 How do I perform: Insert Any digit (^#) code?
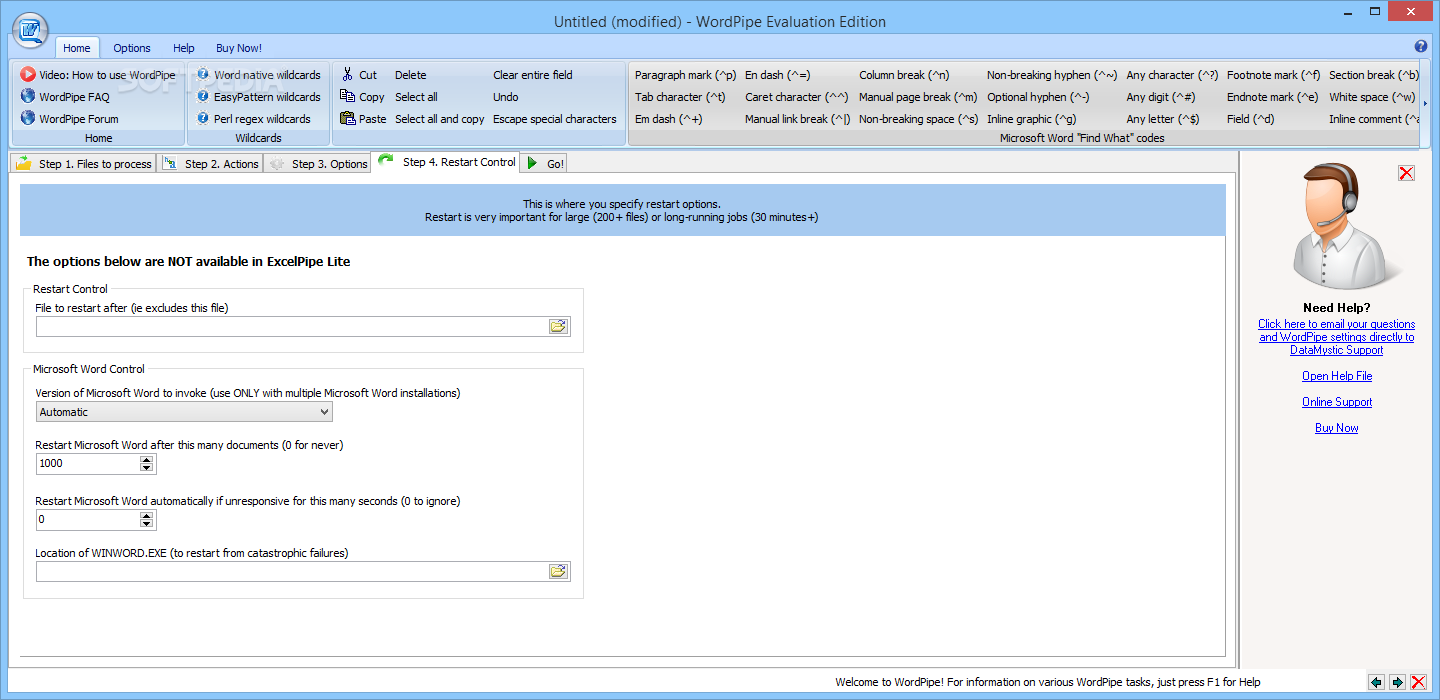tap(1161, 97)
